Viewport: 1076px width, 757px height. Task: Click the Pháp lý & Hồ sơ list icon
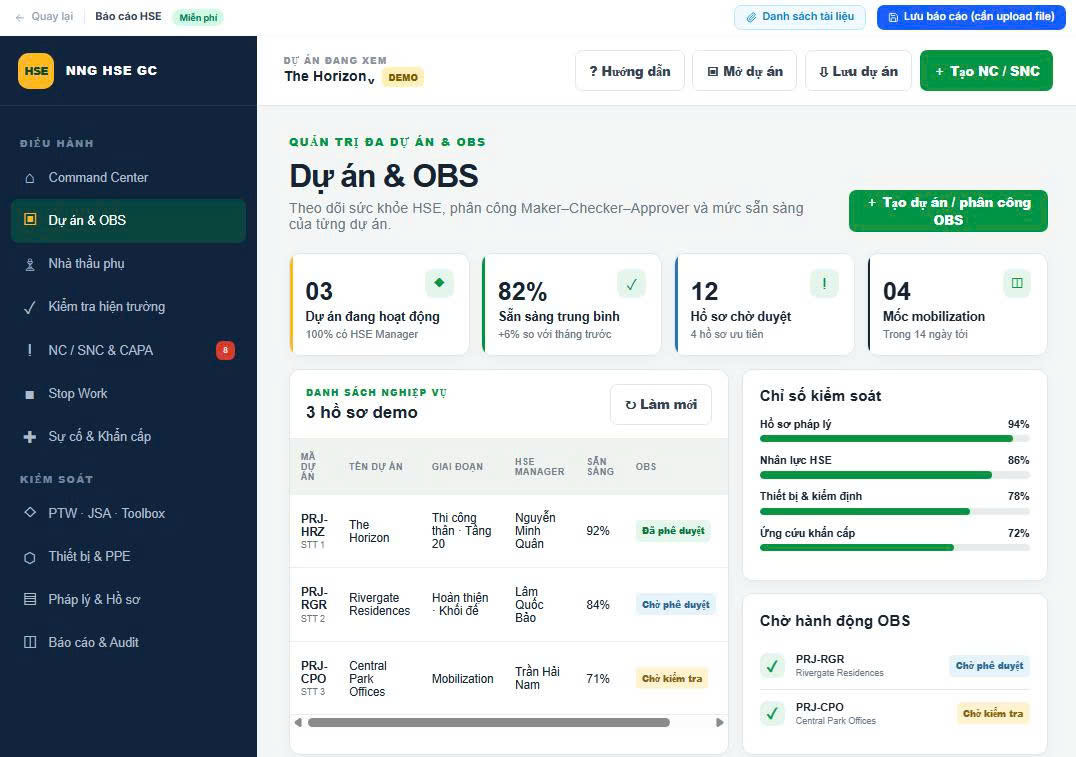click(x=30, y=599)
